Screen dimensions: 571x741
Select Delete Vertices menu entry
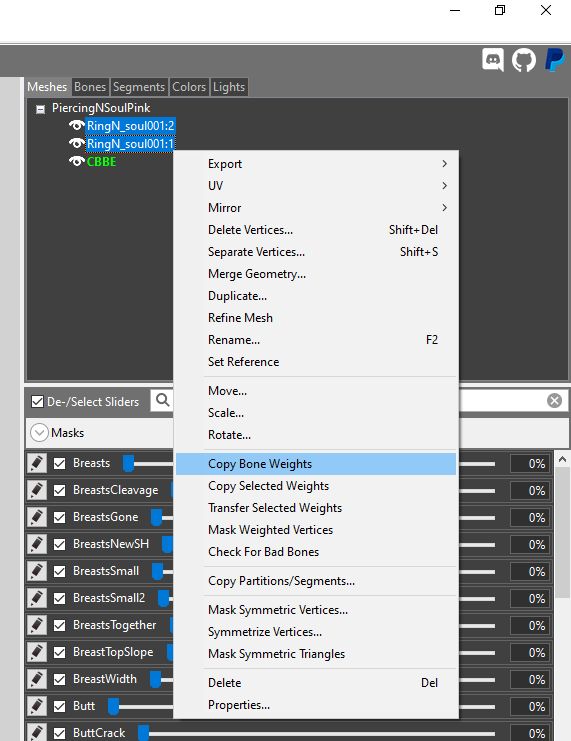click(316, 230)
